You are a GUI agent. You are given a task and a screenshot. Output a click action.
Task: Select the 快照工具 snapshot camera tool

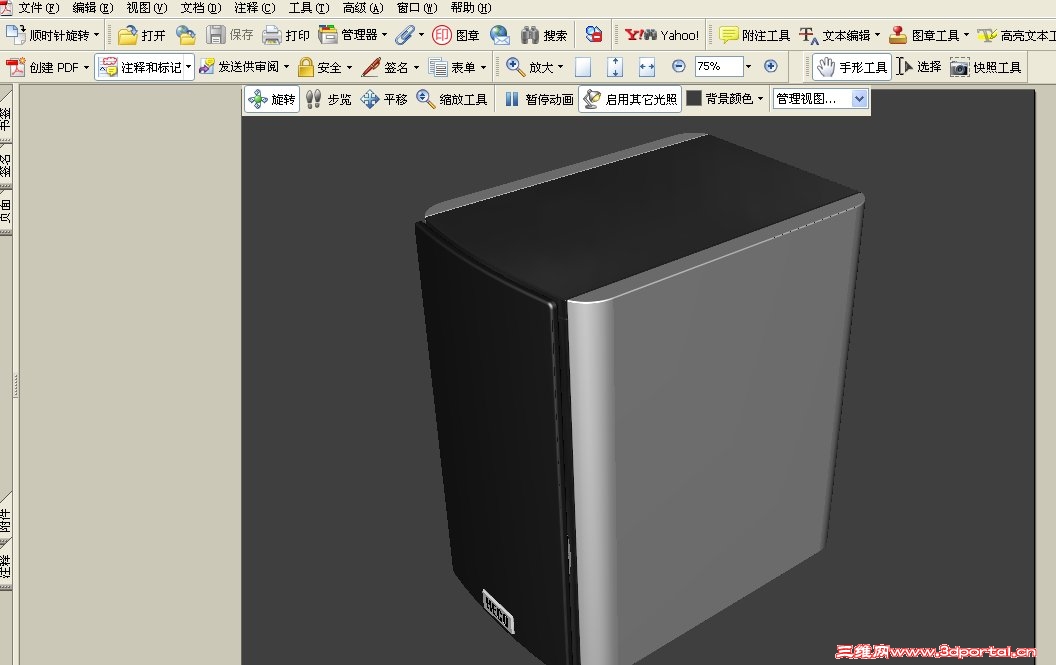click(986, 67)
